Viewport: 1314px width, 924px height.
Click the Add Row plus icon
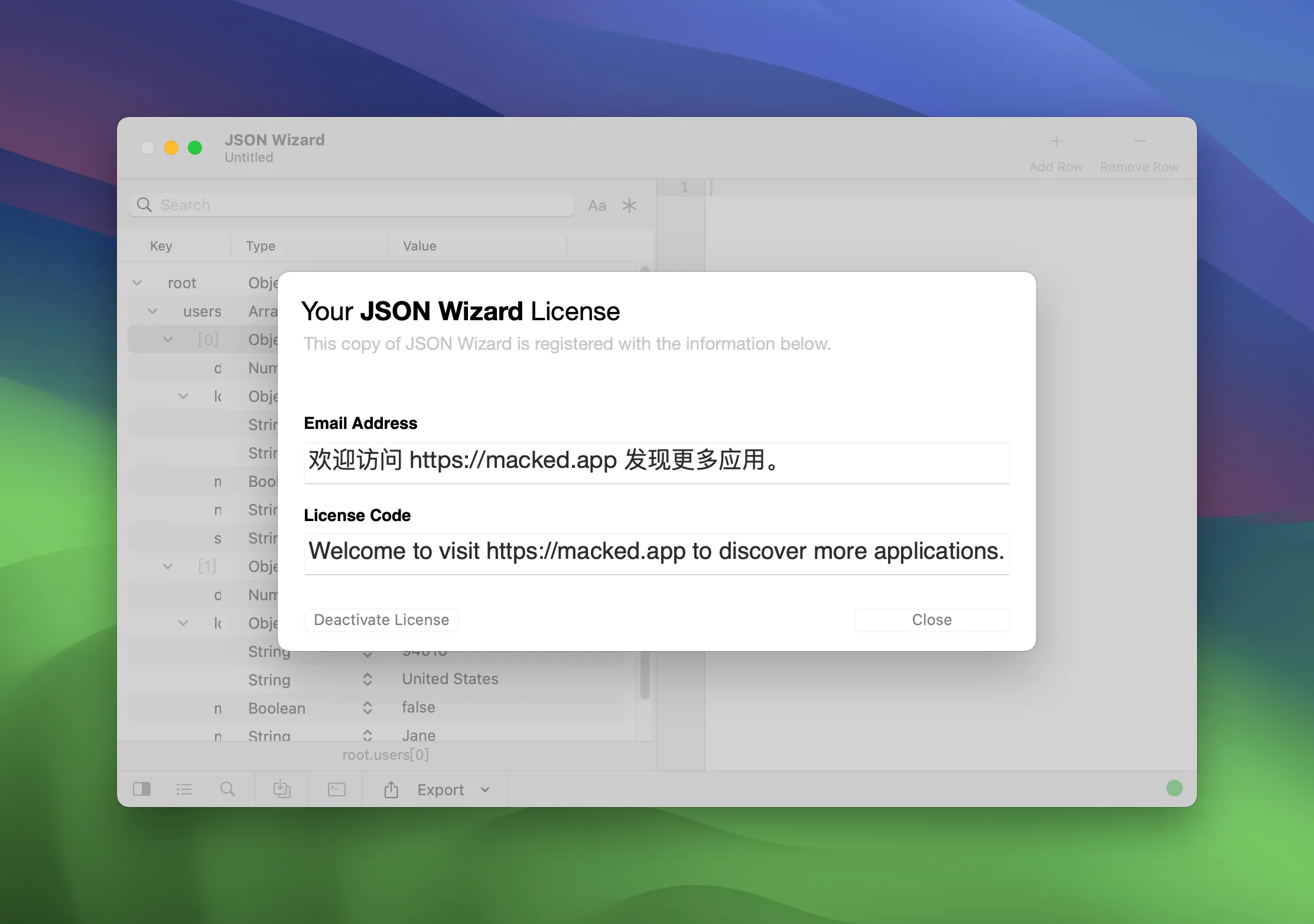(x=1056, y=141)
